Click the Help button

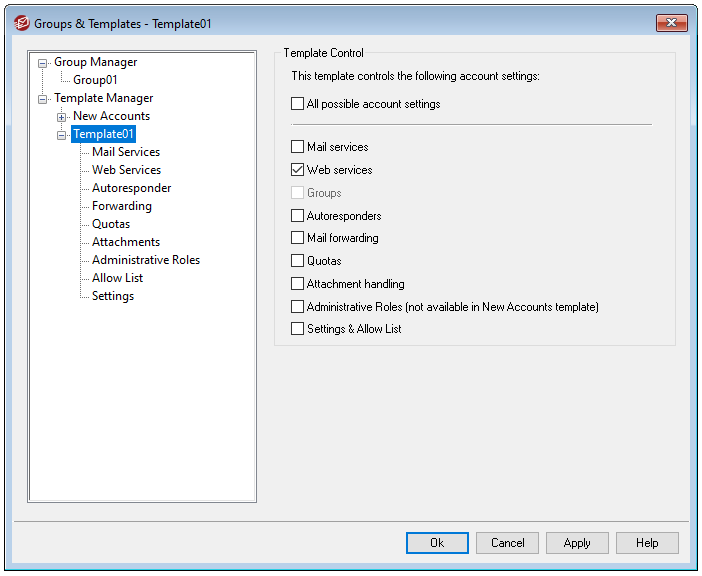(647, 543)
